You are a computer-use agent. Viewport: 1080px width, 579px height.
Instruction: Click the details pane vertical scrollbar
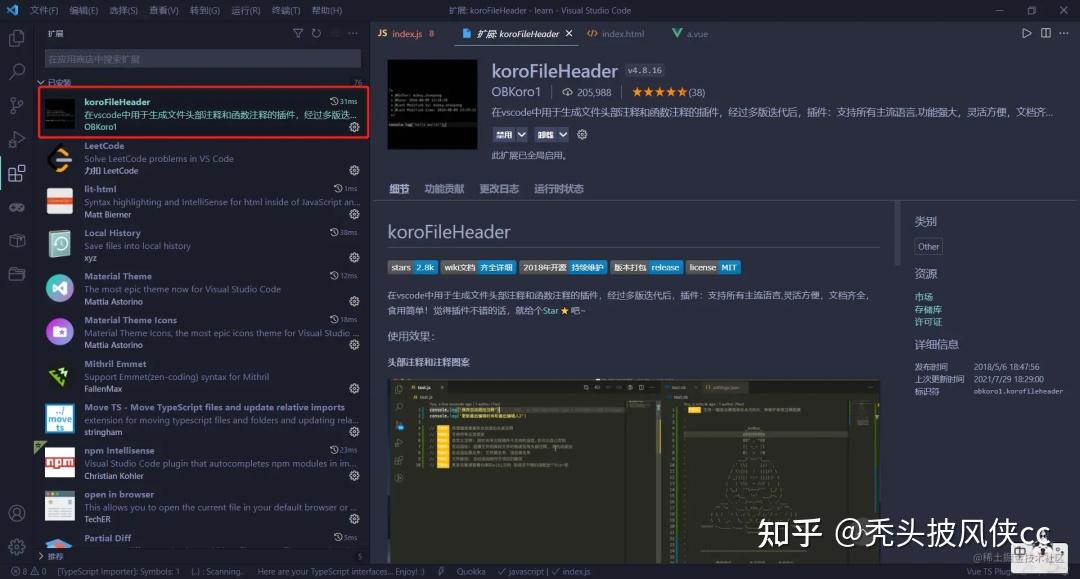tap(897, 233)
